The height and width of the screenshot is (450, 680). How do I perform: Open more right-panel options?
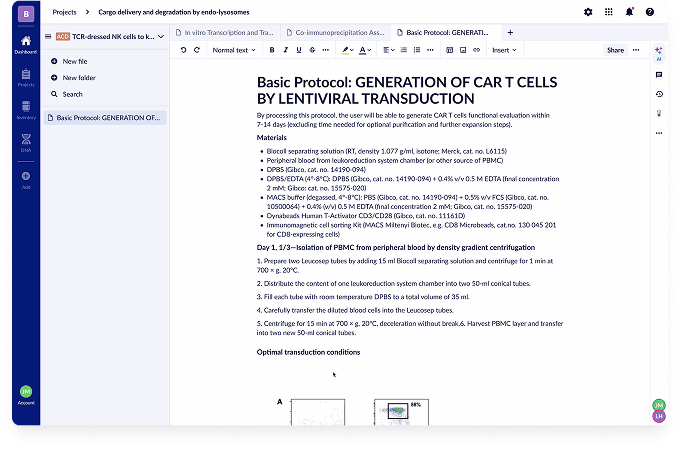point(659,133)
